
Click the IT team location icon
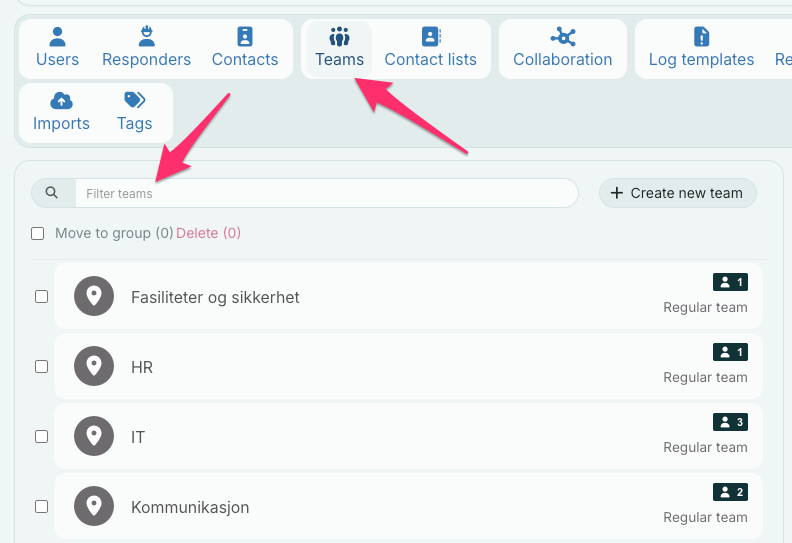pyautogui.click(x=94, y=437)
